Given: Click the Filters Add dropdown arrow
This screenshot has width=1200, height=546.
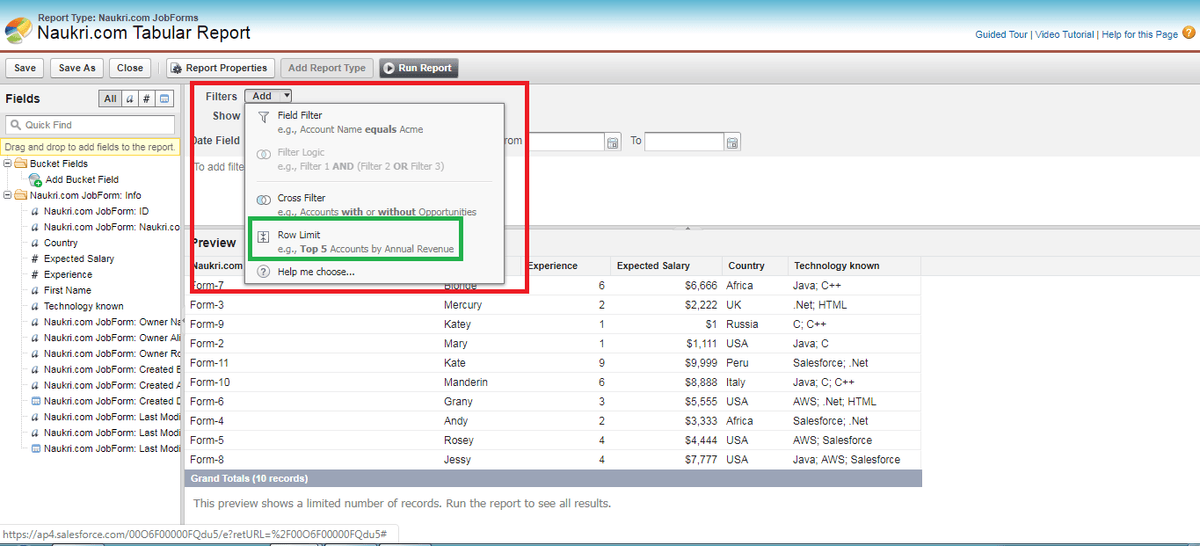Looking at the screenshot, I should click(x=287, y=96).
